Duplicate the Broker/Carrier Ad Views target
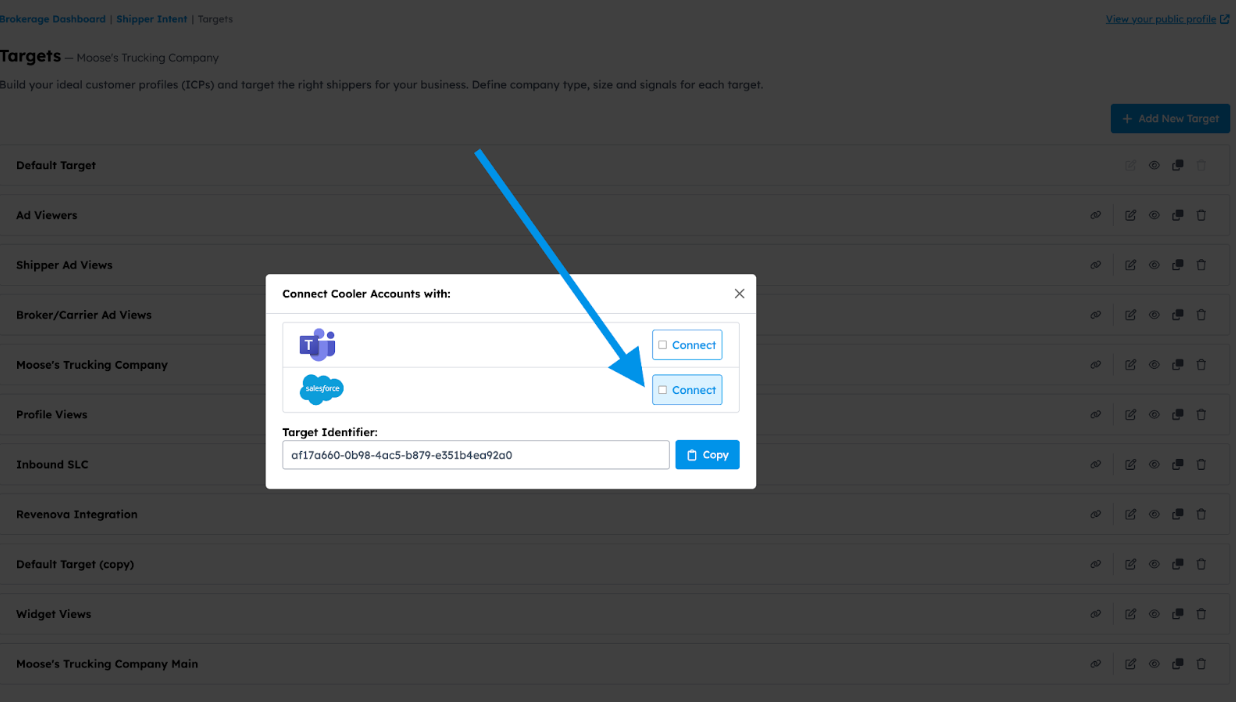This screenshot has height=702, width=1236. coord(1177,315)
